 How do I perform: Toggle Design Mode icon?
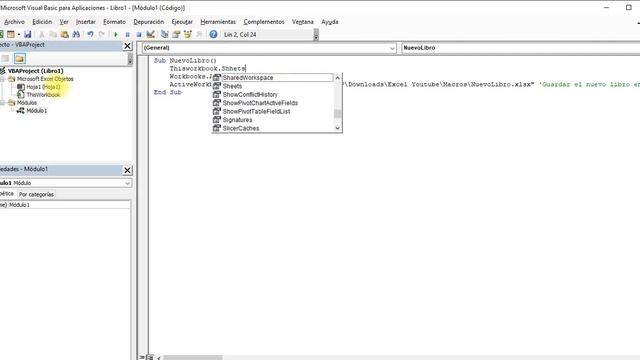tap(151, 35)
